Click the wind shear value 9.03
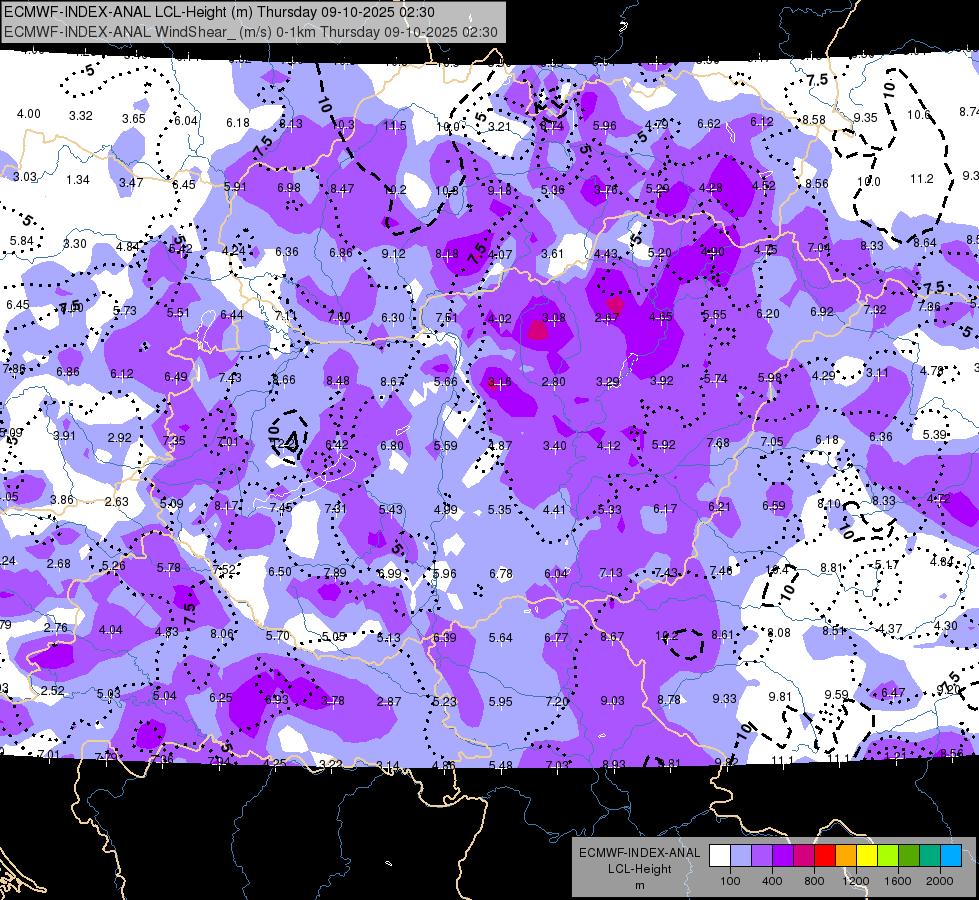 (x=612, y=701)
